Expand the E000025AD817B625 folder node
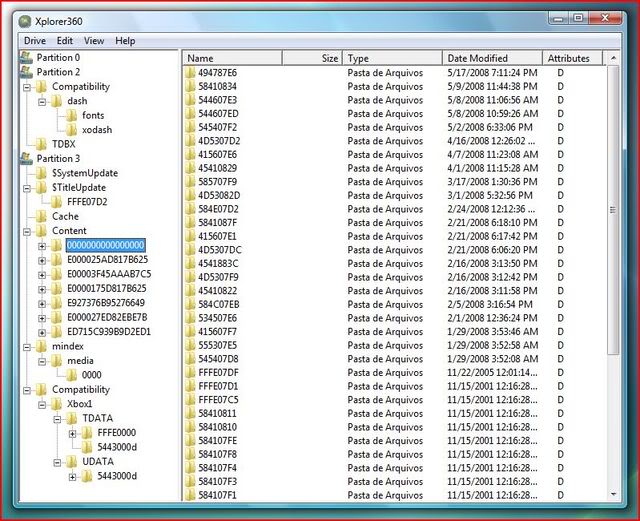The width and height of the screenshot is (640, 521). [x=42, y=260]
